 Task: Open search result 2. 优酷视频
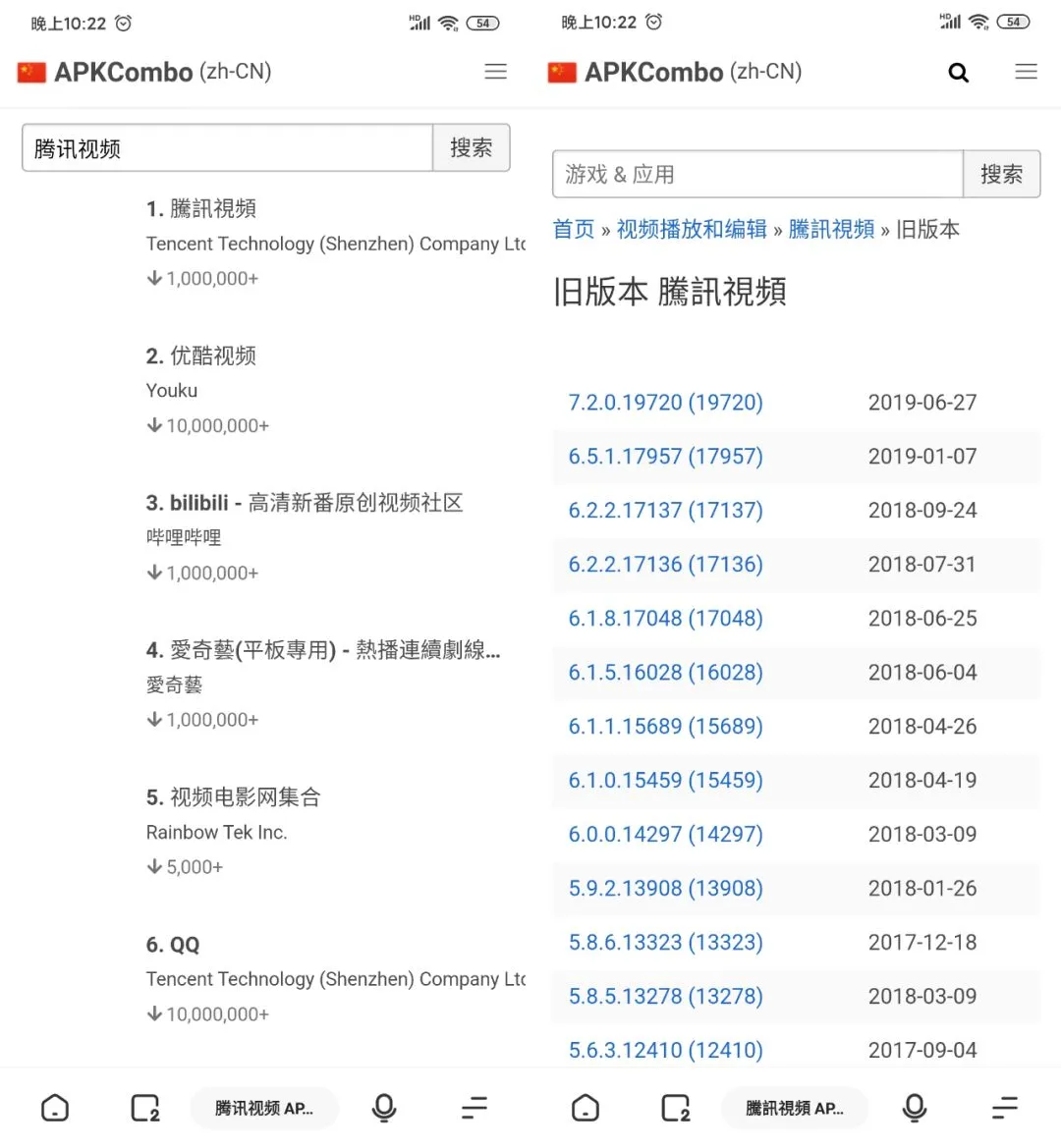point(201,355)
